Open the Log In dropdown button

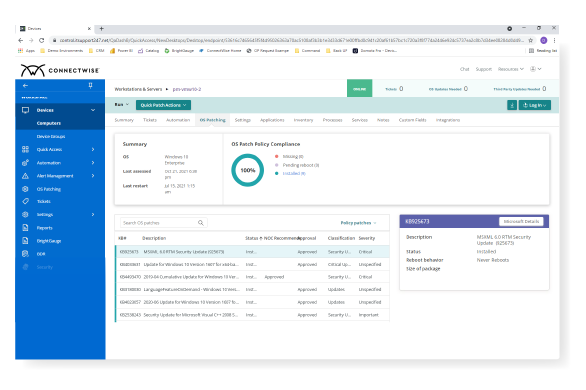click(x=535, y=105)
